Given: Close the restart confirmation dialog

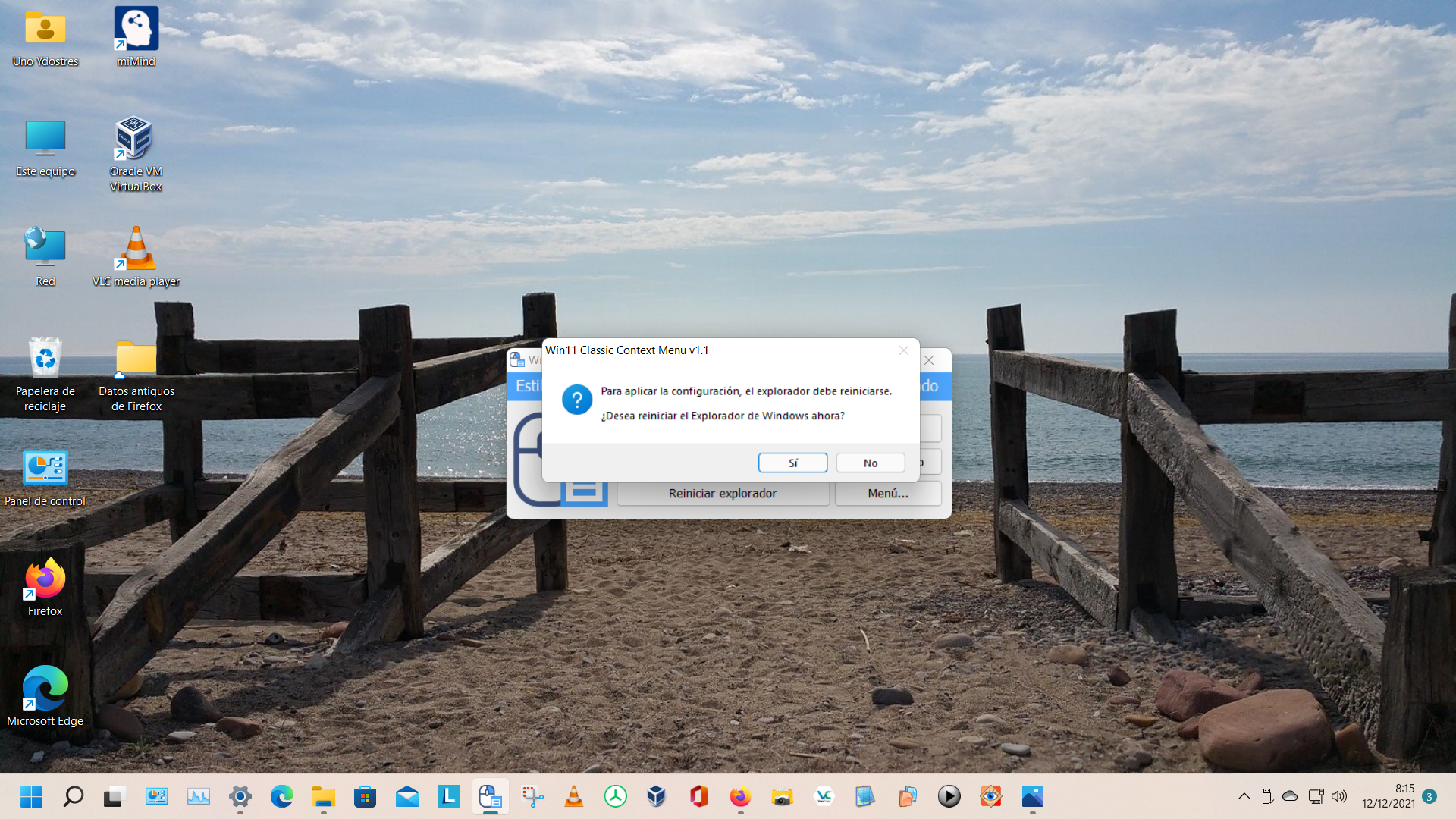Looking at the screenshot, I should [x=903, y=350].
